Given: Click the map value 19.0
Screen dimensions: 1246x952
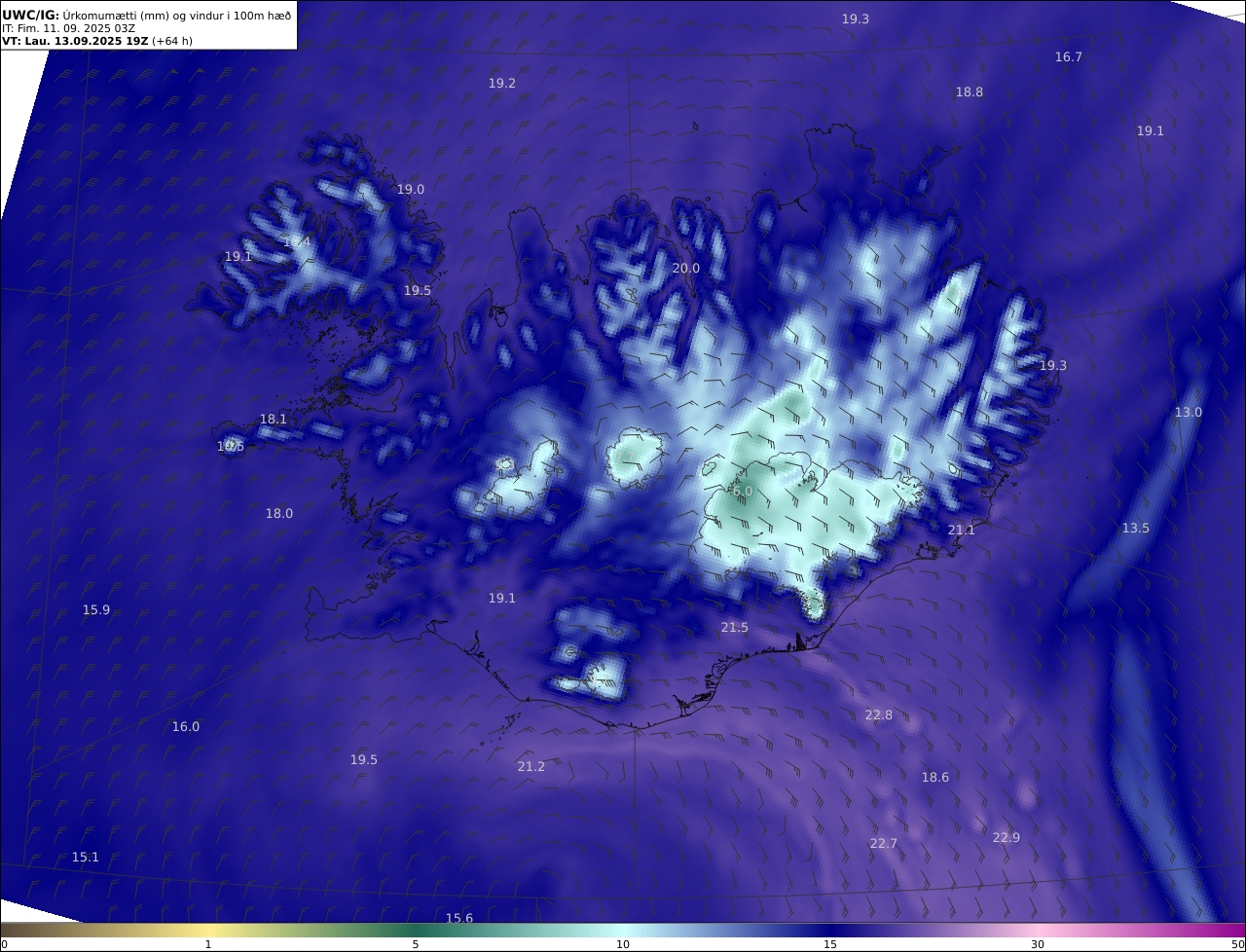Looking at the screenshot, I should pyautogui.click(x=411, y=190).
